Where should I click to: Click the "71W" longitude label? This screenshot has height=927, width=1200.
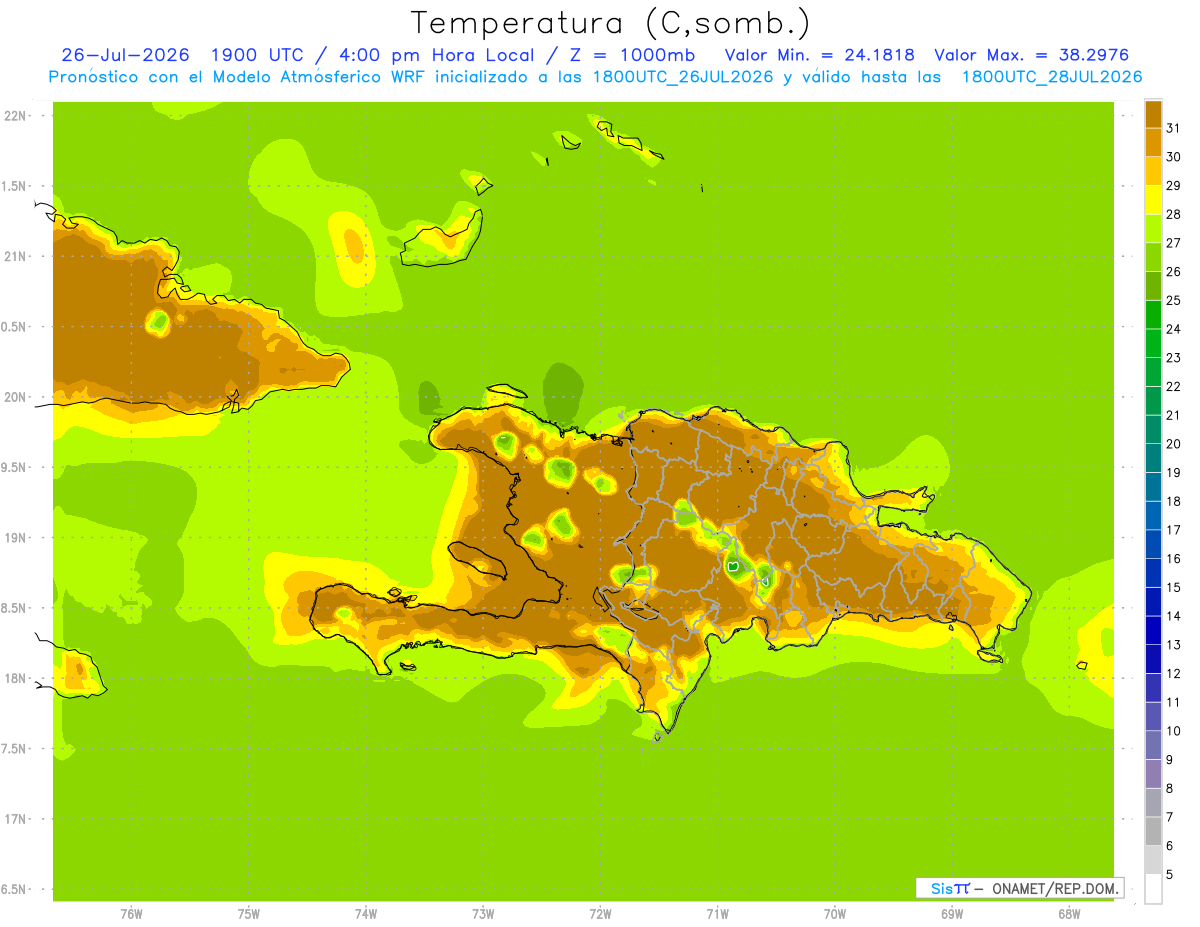click(x=717, y=914)
